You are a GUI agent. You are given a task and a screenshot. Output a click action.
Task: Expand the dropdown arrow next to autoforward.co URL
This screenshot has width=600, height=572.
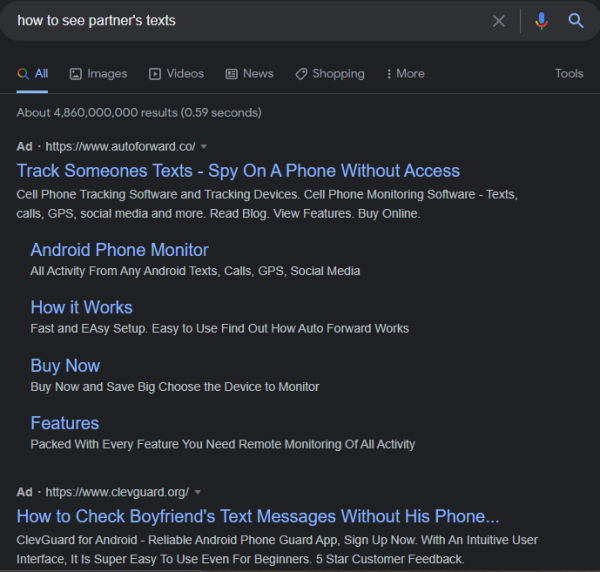coord(204,147)
